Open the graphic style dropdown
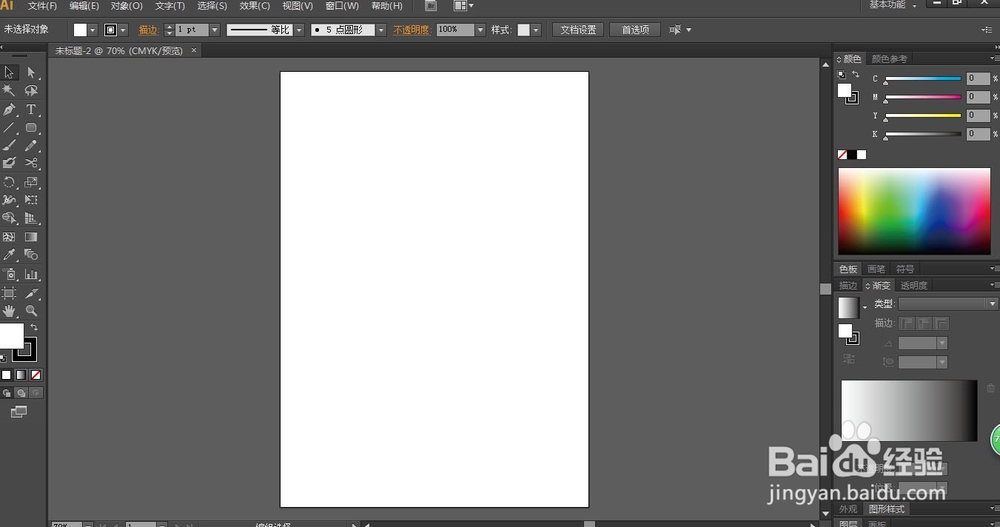 536,30
